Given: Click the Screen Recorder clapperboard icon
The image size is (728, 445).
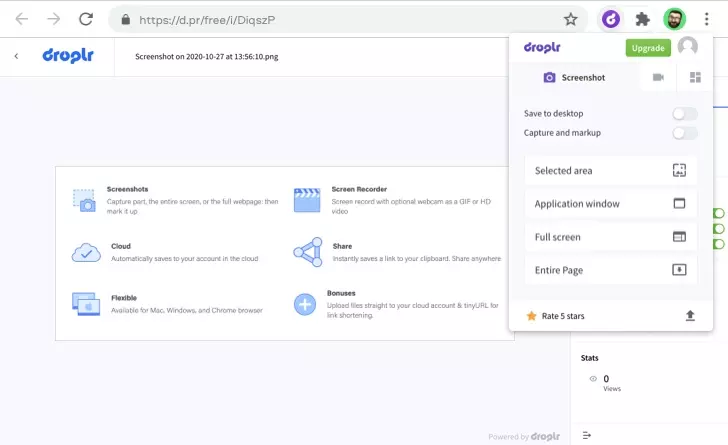Looking at the screenshot, I should coord(307,200).
